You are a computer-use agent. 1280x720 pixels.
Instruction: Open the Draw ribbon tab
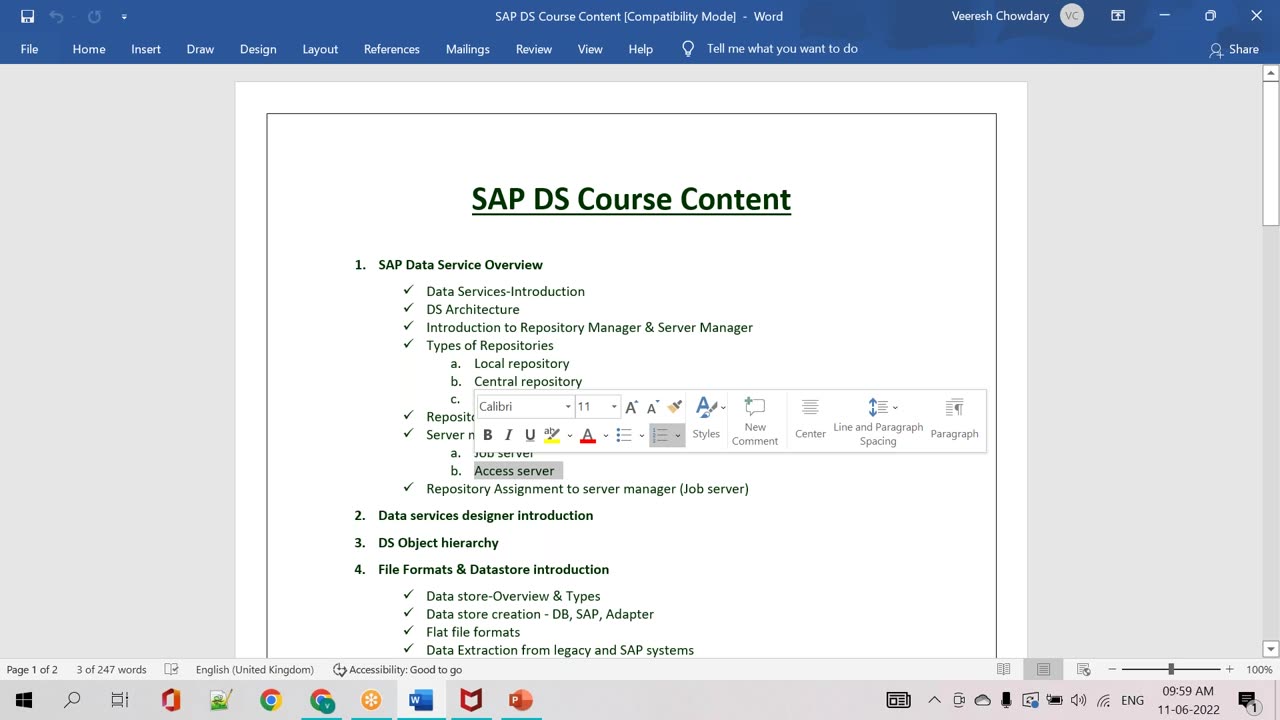(200, 49)
